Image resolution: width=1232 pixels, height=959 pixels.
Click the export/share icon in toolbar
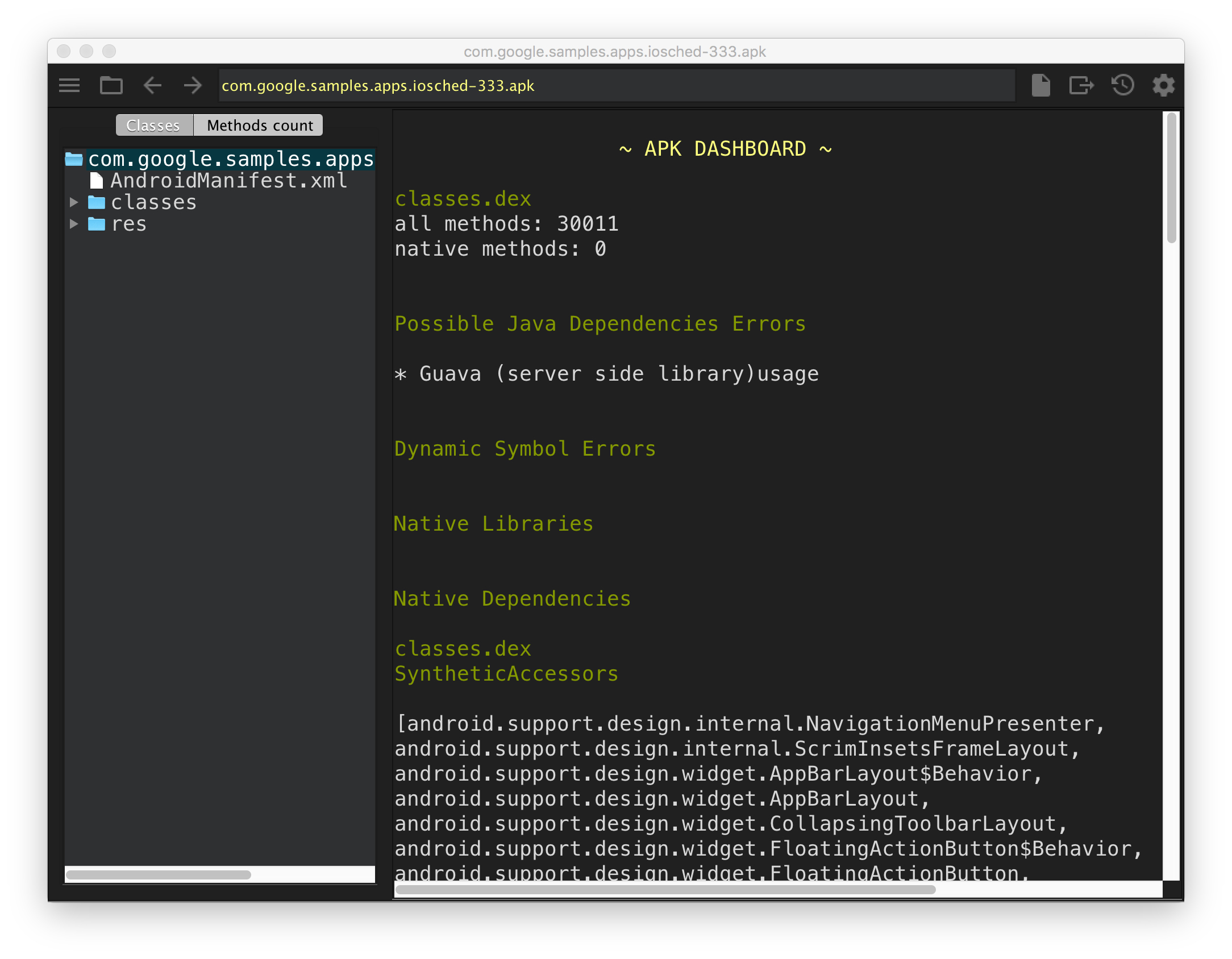click(x=1083, y=85)
